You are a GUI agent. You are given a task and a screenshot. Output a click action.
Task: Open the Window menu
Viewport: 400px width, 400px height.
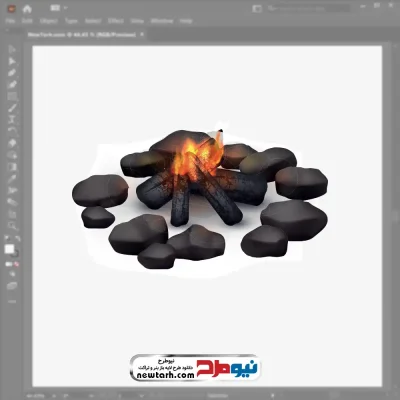click(x=162, y=21)
